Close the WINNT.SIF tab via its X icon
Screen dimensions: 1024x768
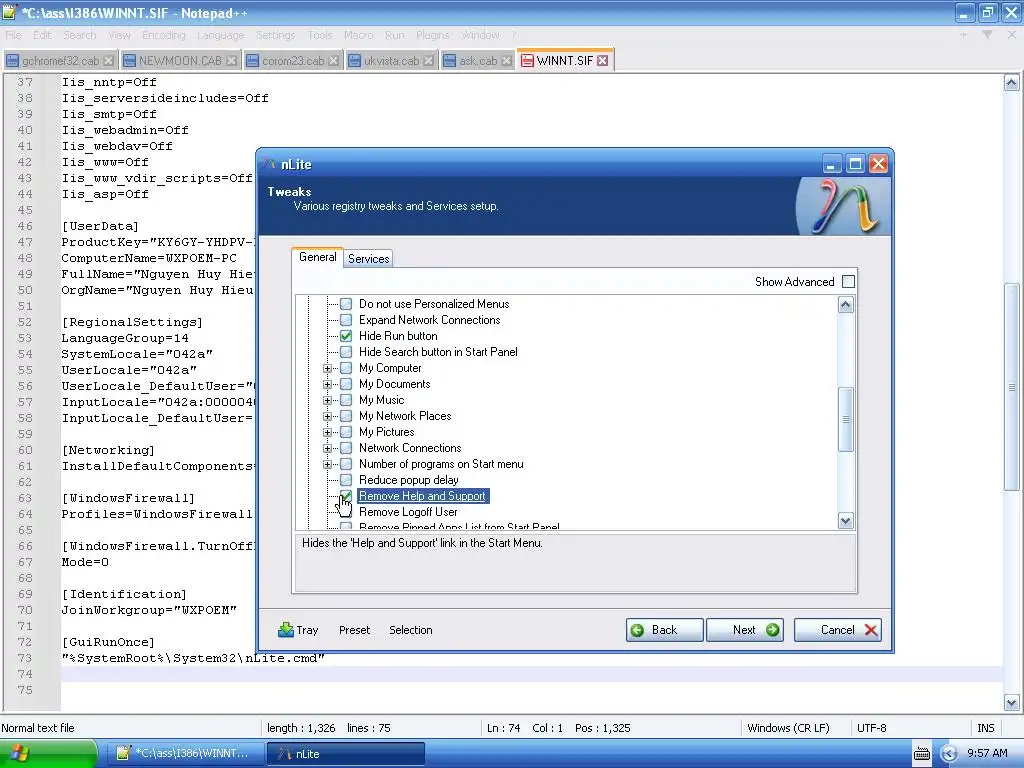603,61
